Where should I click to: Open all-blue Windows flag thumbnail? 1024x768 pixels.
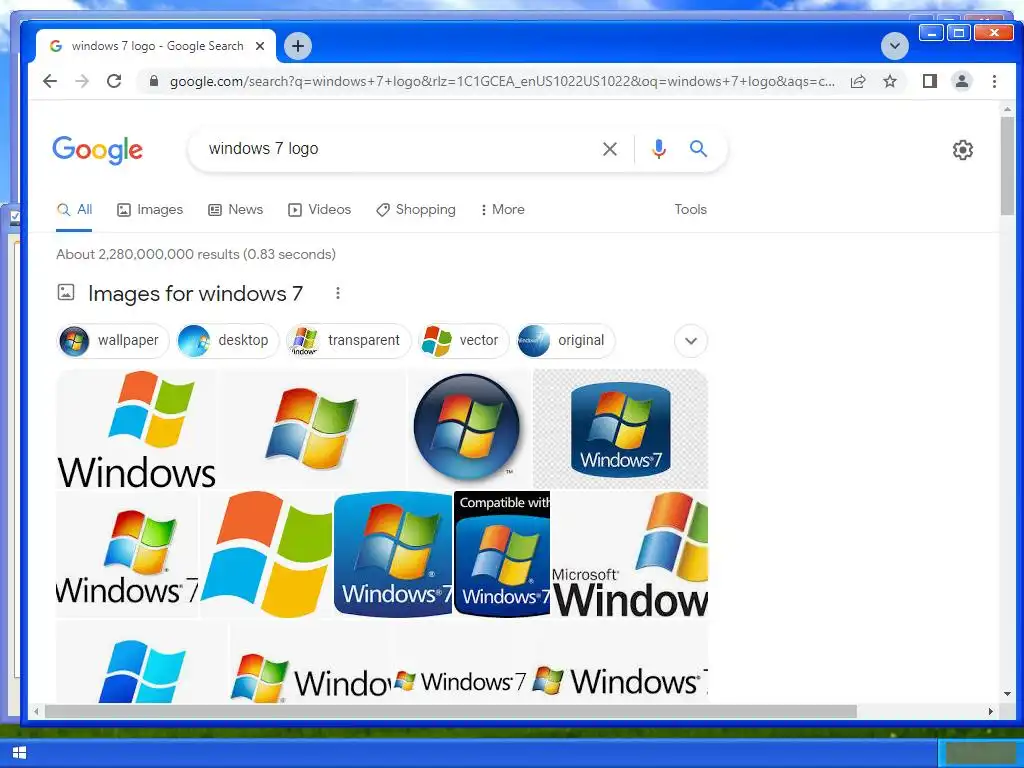tap(142, 662)
